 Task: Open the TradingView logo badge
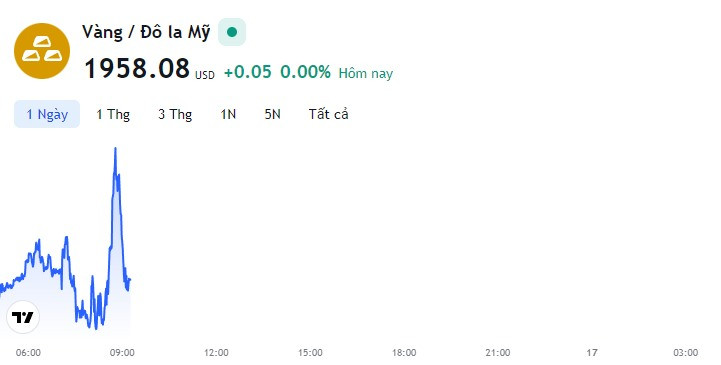click(23, 317)
